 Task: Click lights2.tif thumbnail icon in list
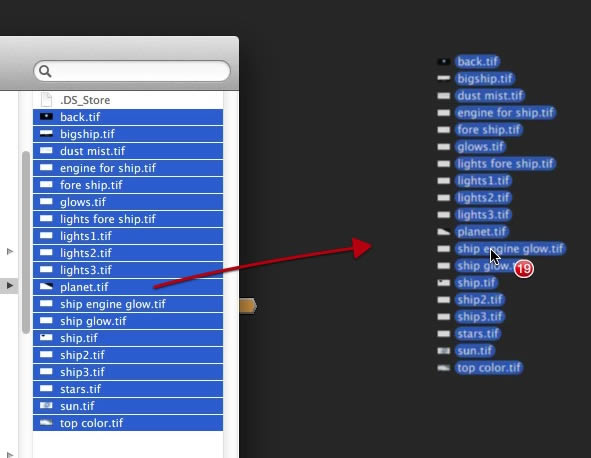tap(46, 253)
